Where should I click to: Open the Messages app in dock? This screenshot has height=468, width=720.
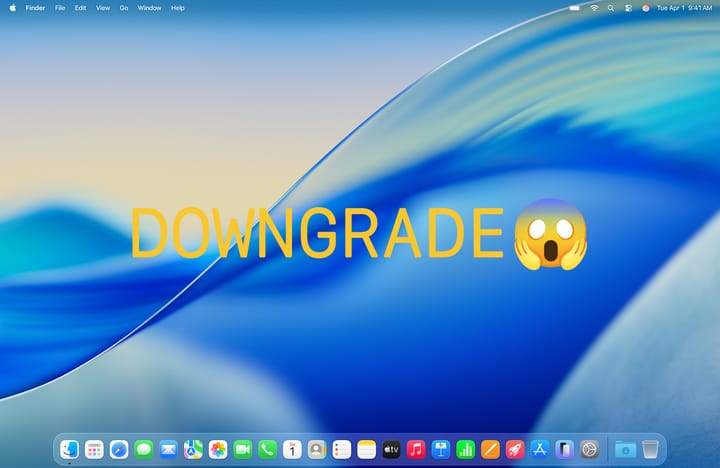tap(144, 450)
